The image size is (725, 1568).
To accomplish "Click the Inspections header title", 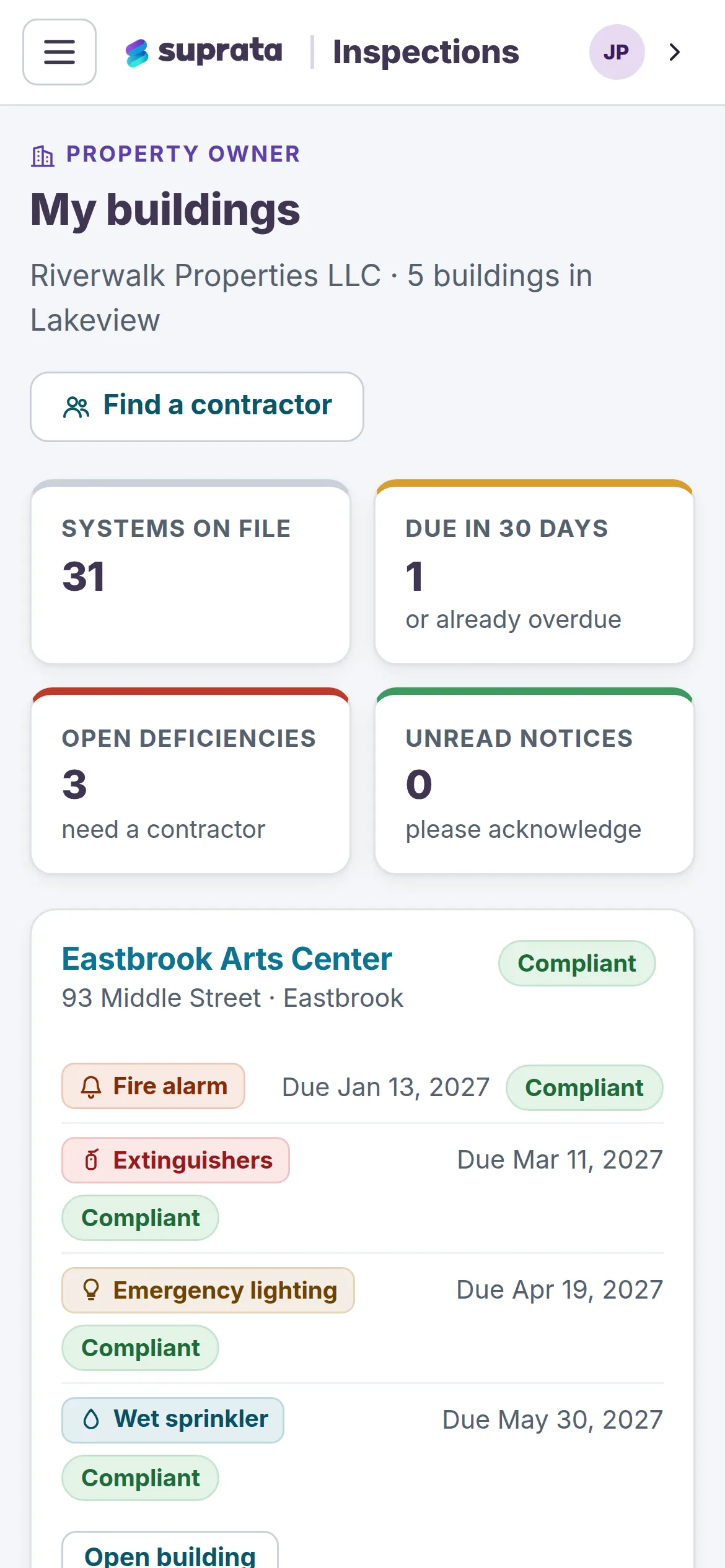I will tap(426, 52).
